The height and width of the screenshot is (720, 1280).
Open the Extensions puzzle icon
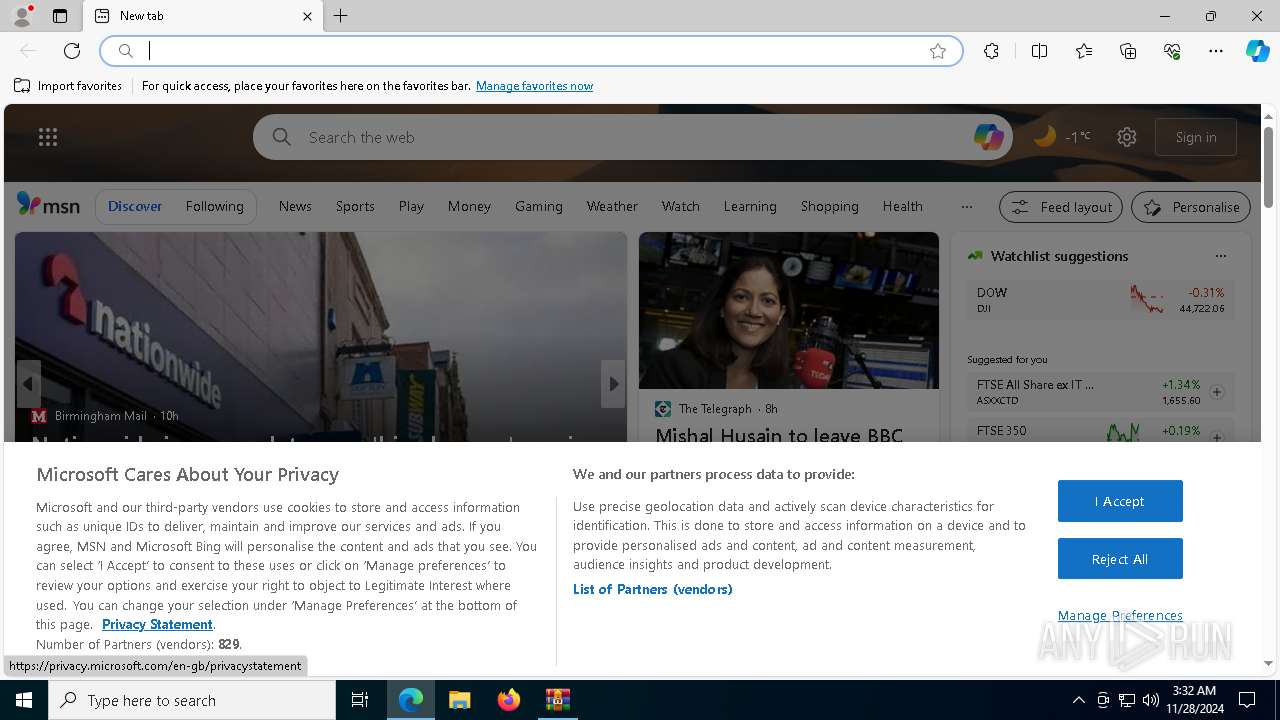point(991,51)
